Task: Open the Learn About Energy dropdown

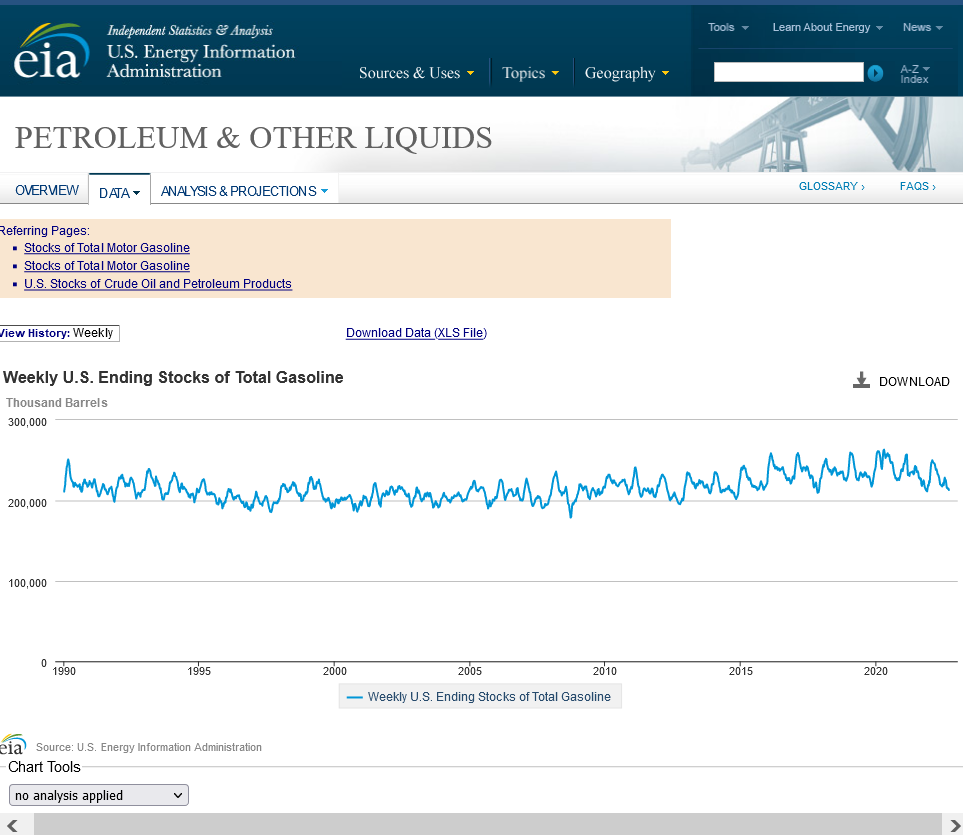Action: [x=827, y=28]
